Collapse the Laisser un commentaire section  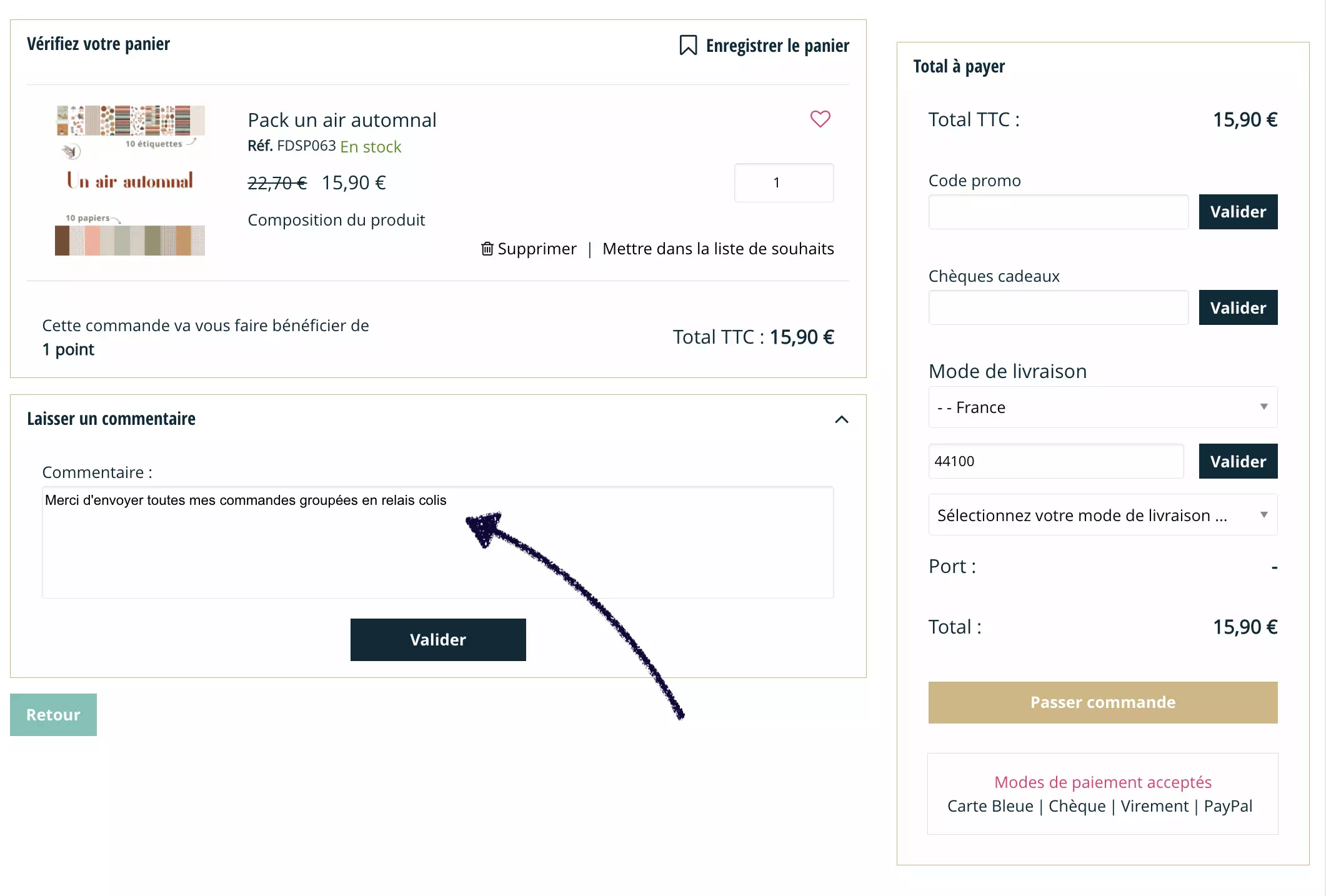(x=842, y=419)
